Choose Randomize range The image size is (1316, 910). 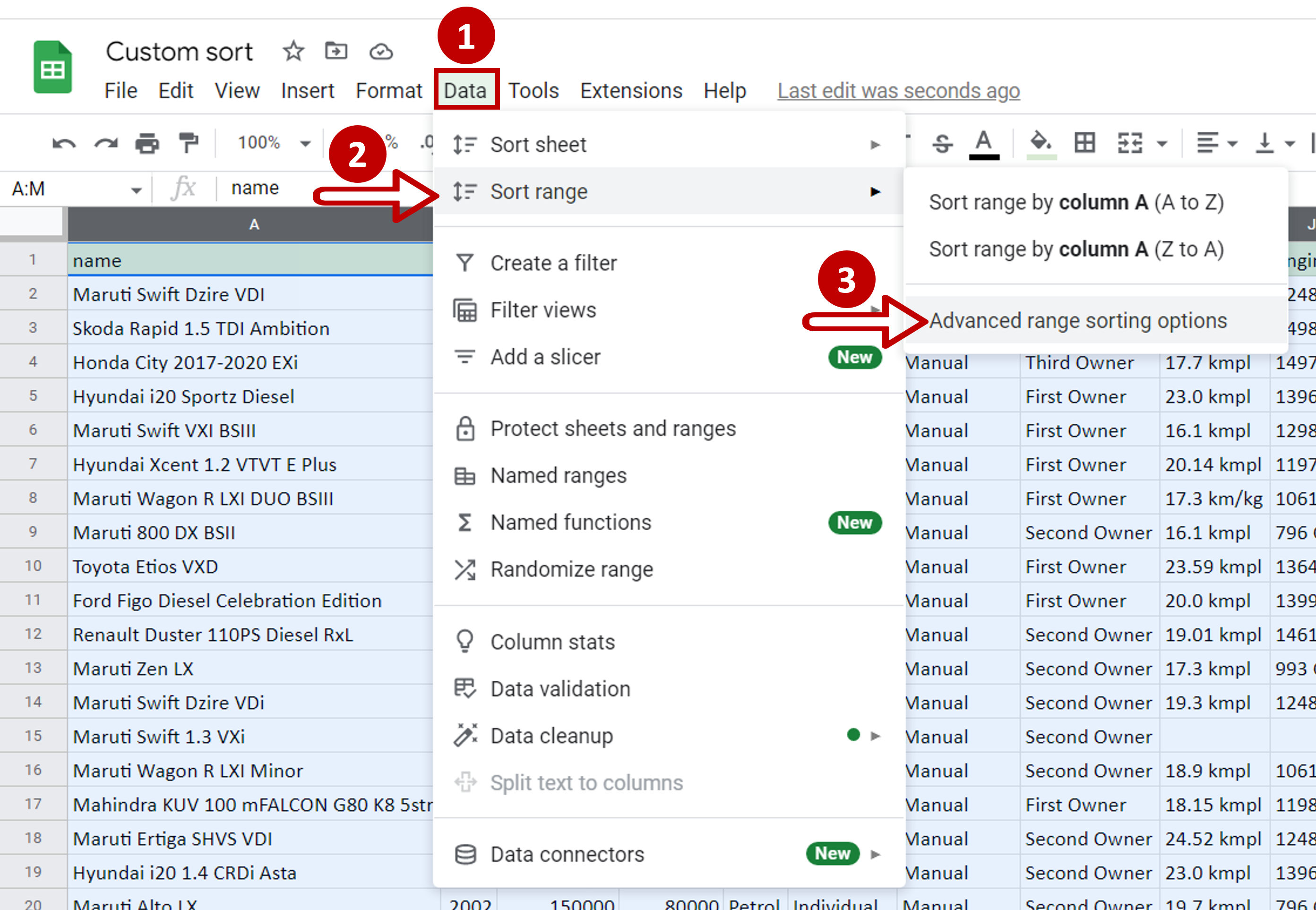[x=669, y=569]
